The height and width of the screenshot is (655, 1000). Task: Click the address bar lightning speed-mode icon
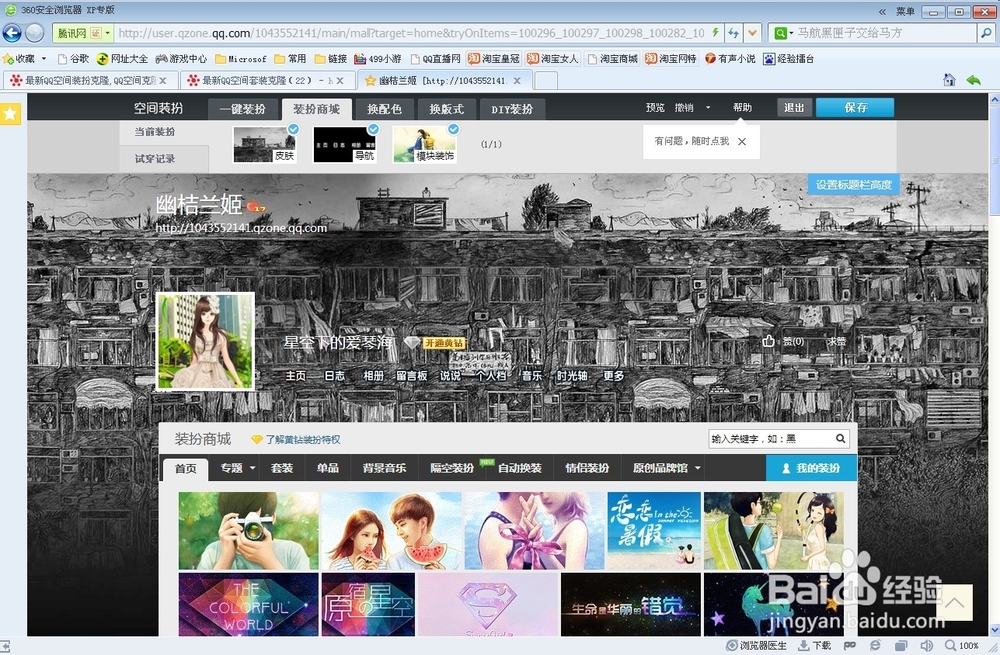(715, 33)
